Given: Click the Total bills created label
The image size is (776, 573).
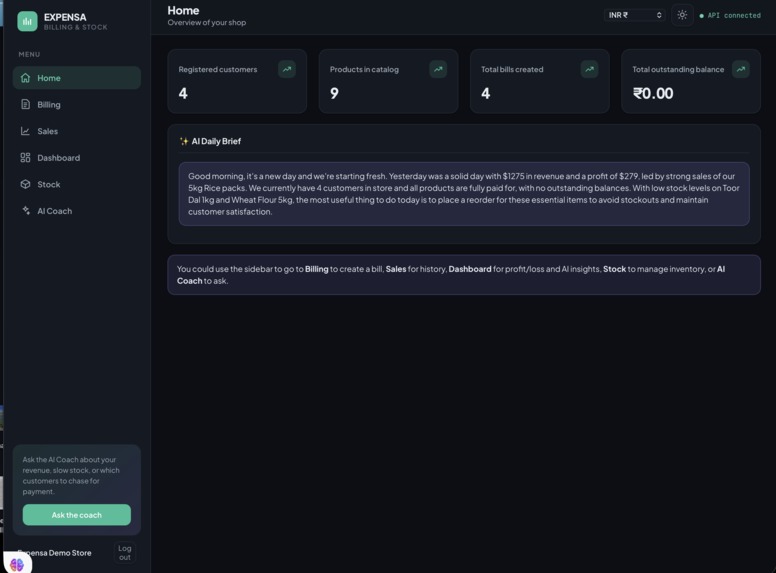Looking at the screenshot, I should tap(512, 69).
